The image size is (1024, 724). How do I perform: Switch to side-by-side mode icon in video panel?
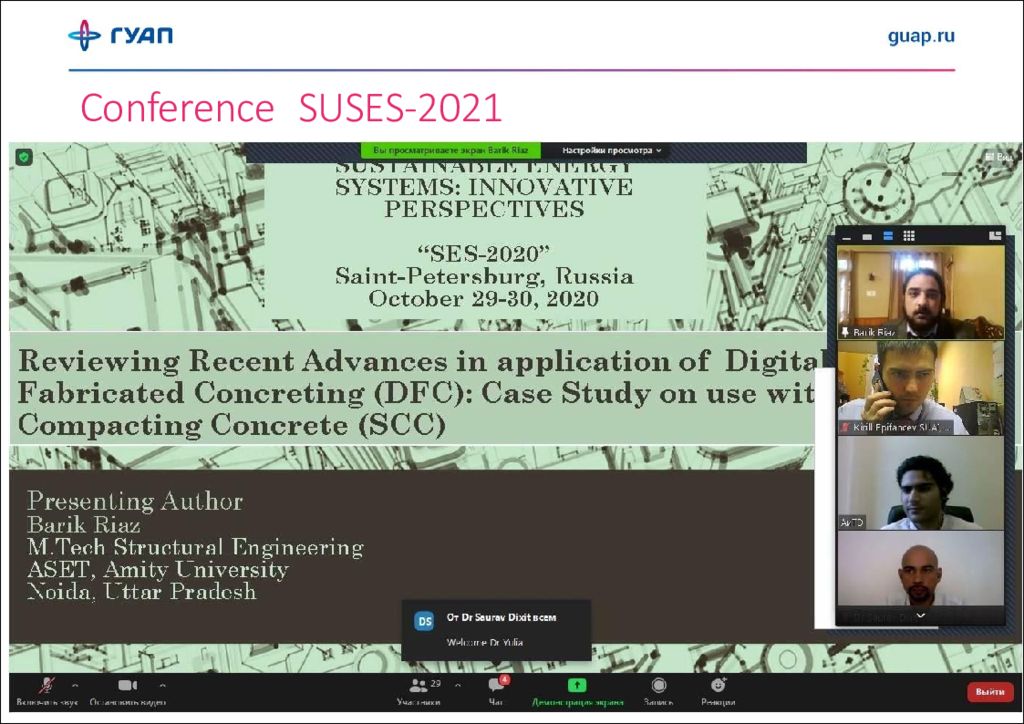[x=995, y=236]
